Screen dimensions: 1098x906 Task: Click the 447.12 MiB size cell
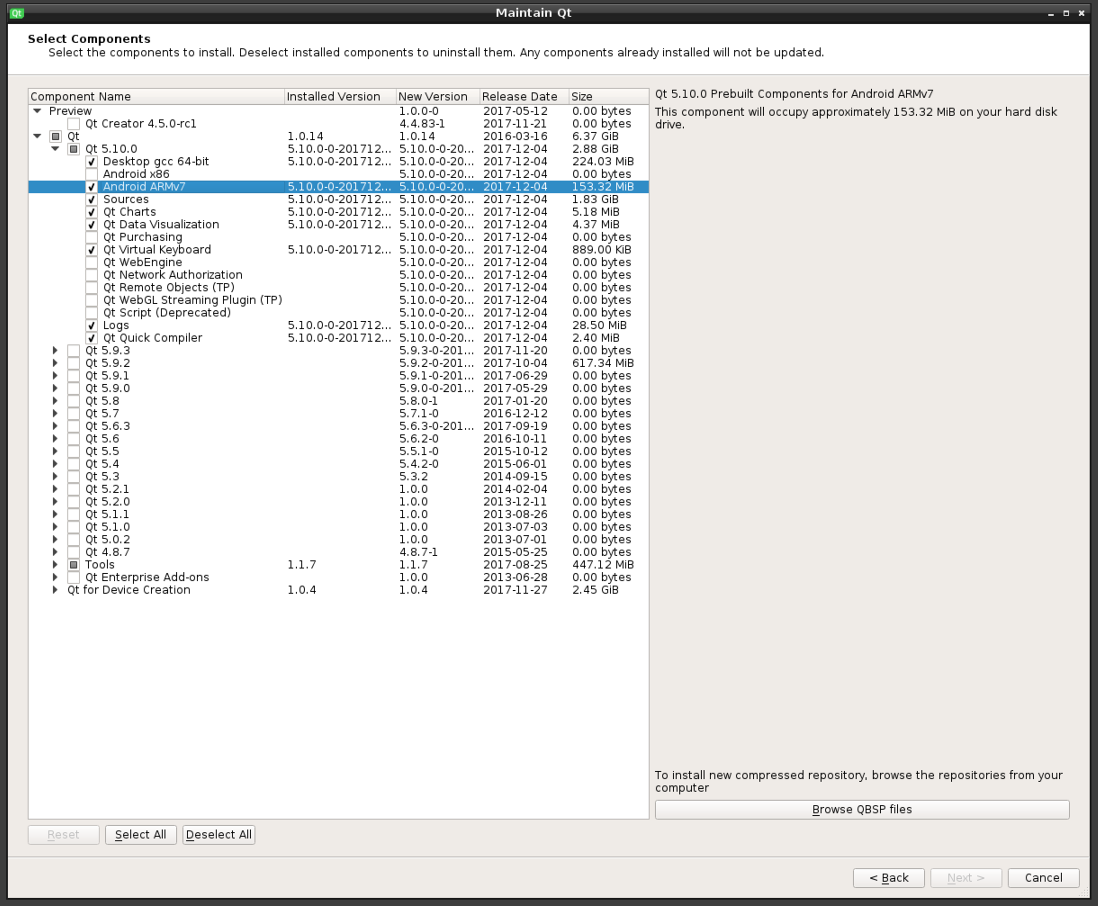point(603,565)
